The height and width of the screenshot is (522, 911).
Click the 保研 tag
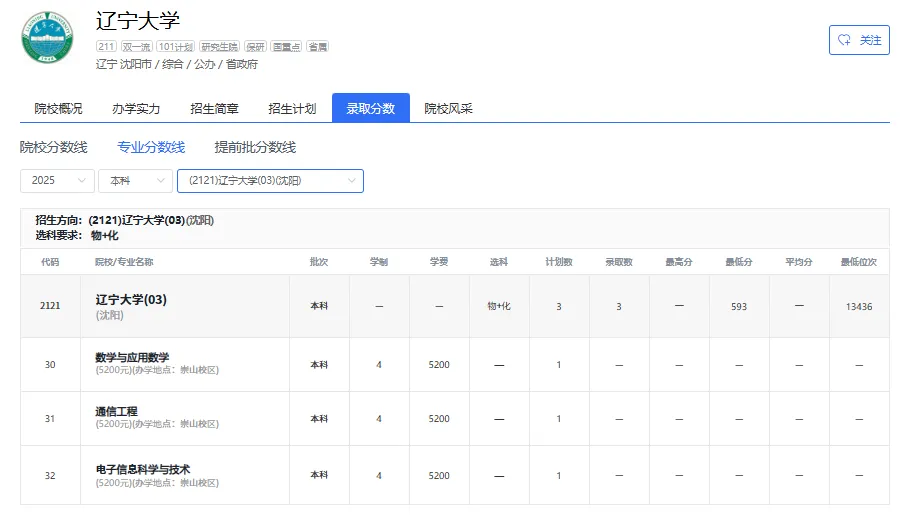pos(255,47)
